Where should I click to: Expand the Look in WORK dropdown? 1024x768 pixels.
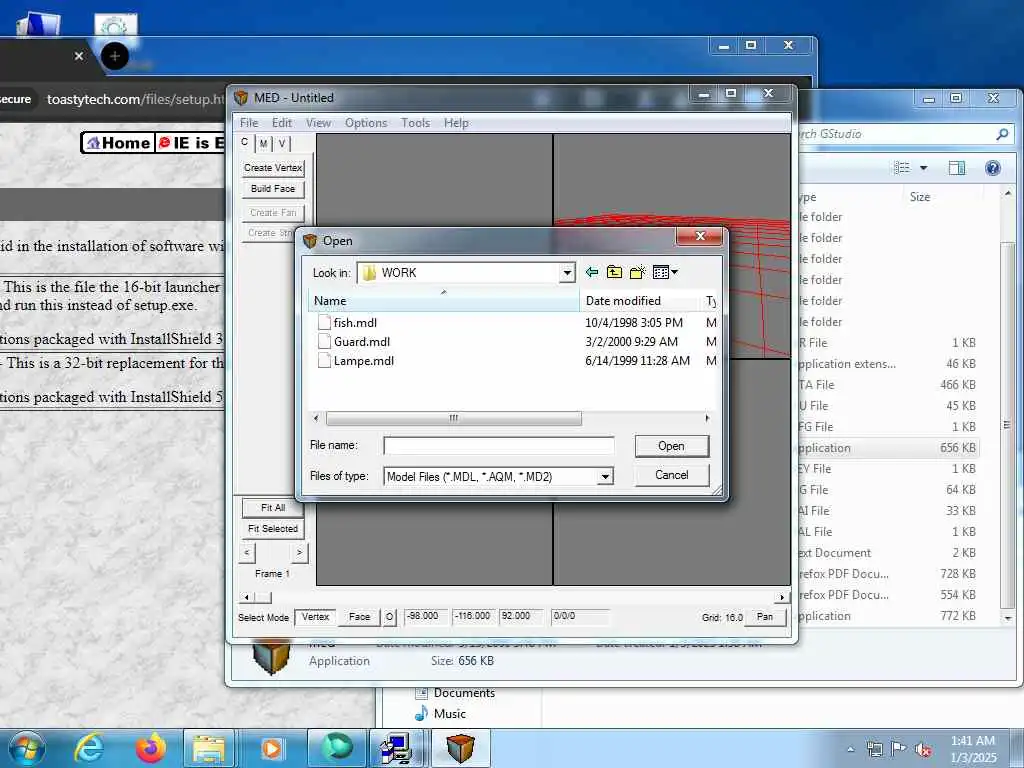coord(567,273)
